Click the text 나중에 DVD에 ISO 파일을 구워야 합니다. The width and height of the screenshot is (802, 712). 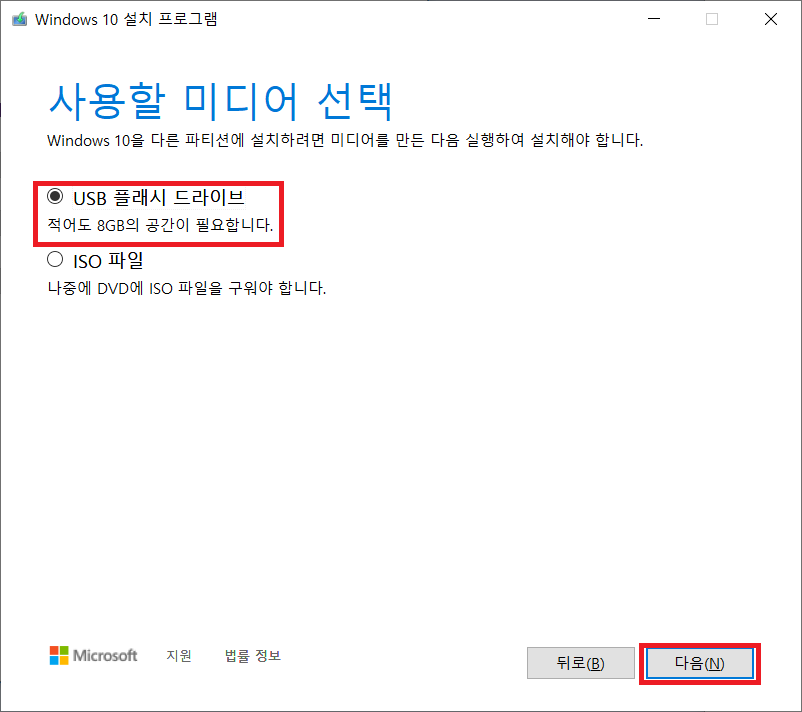[187, 288]
